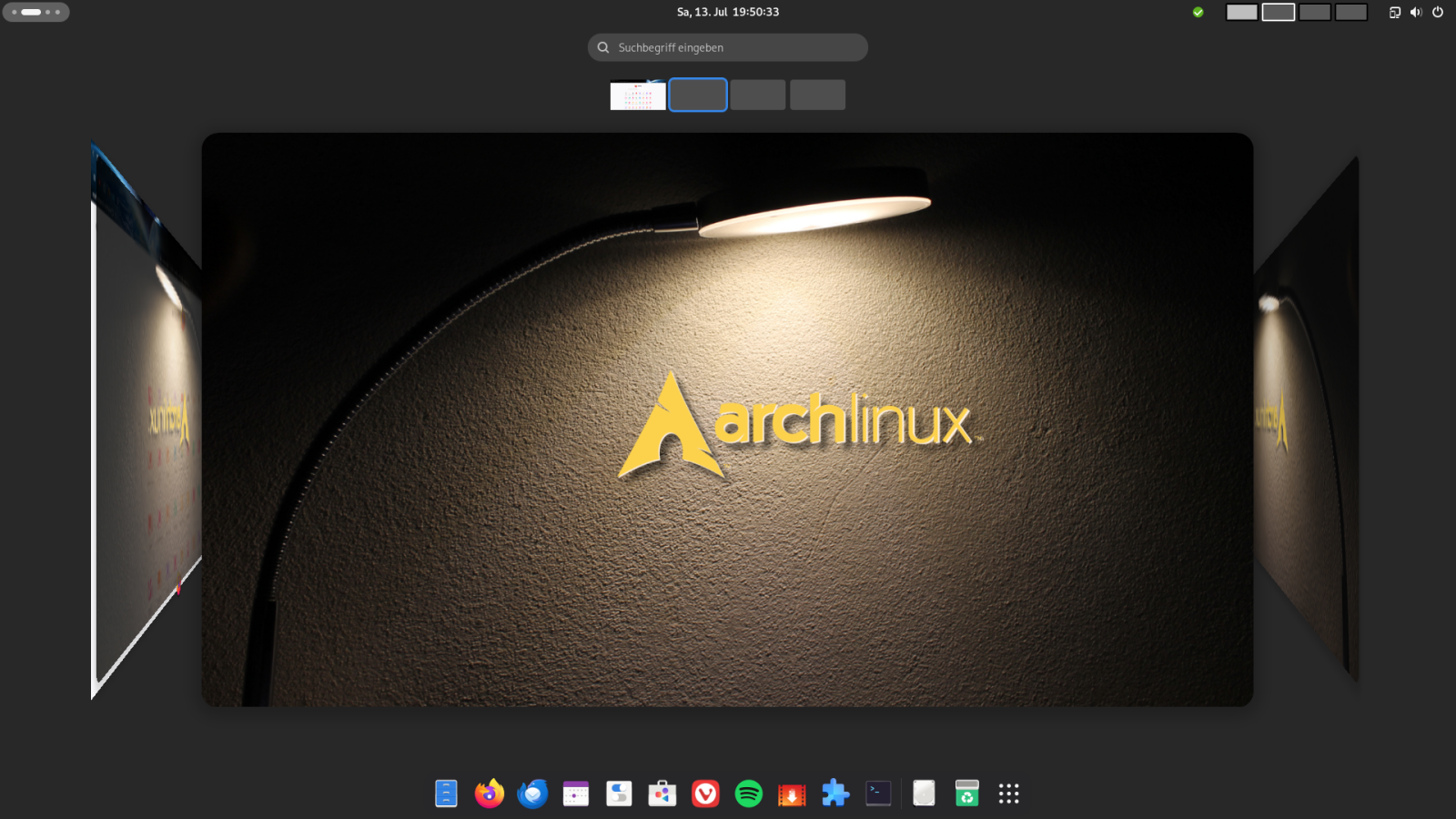Image resolution: width=1456 pixels, height=819 pixels.
Task: Switch to third workspace in top bar
Action: click(1314, 12)
